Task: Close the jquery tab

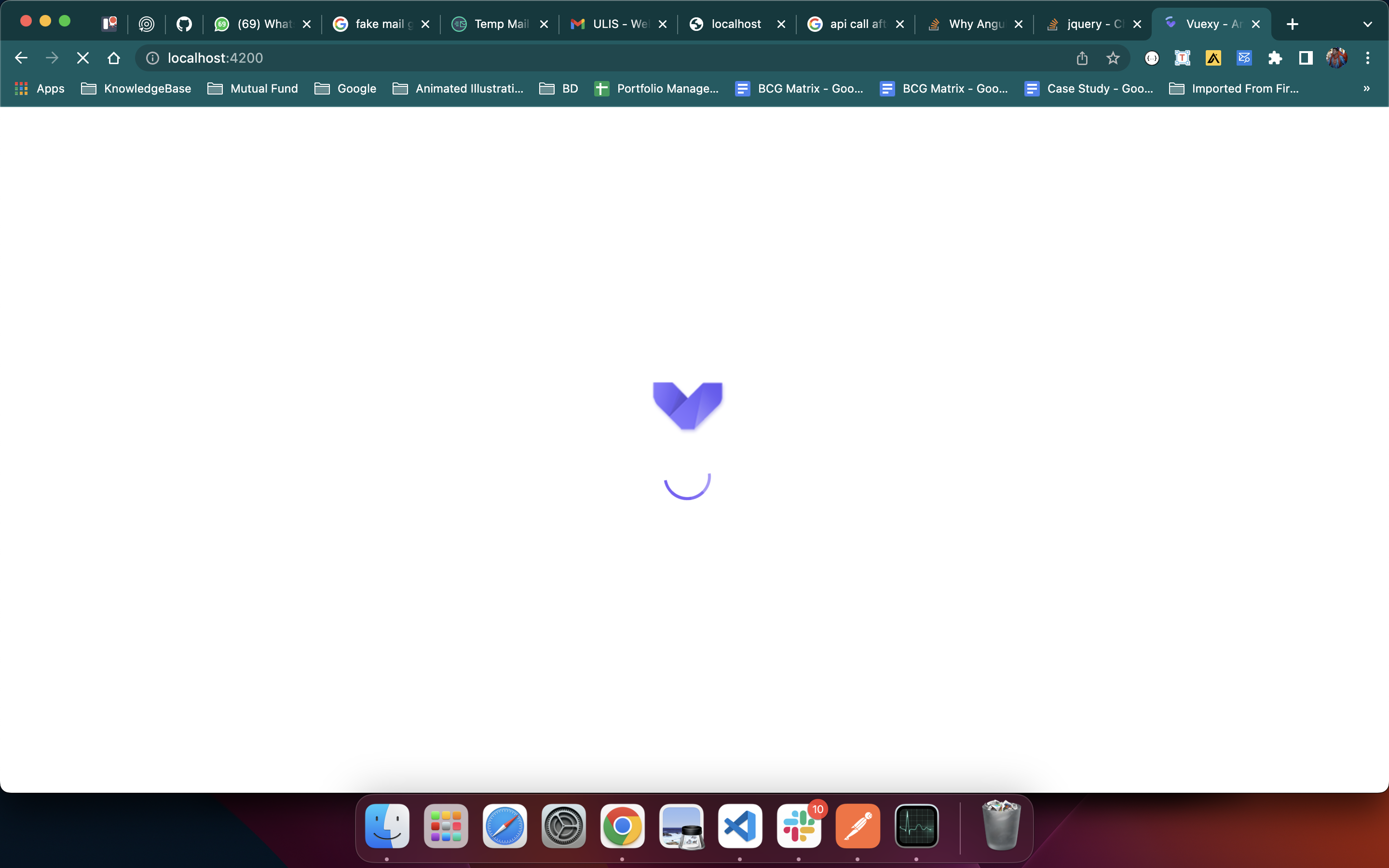Action: 1137,24
